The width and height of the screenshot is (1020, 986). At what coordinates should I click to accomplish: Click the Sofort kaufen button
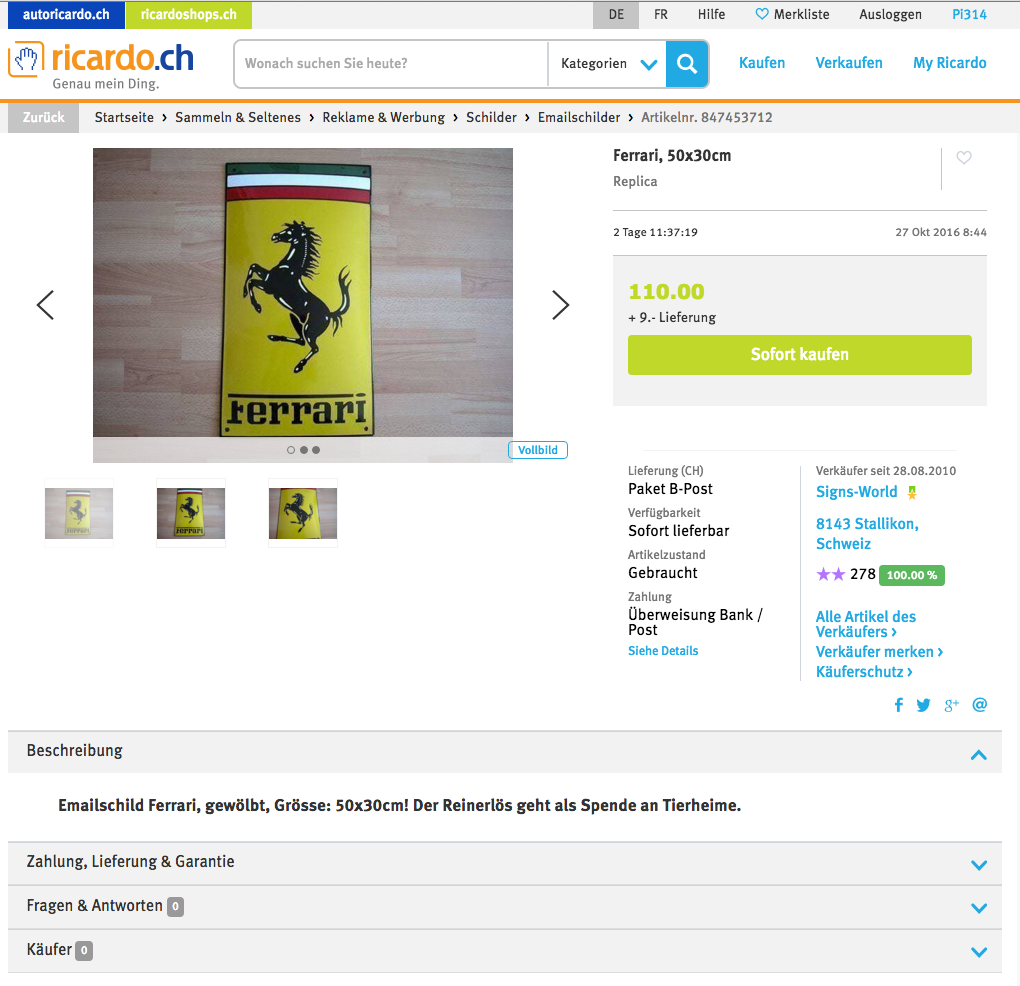(x=799, y=355)
